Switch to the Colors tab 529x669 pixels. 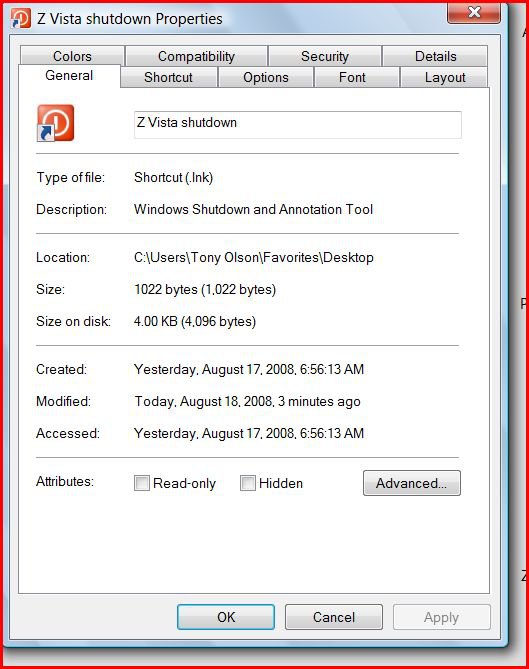click(x=72, y=56)
